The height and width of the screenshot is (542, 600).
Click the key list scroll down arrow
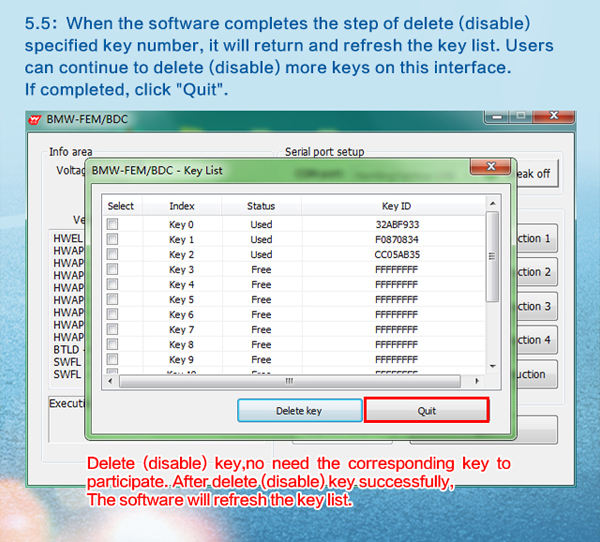pyautogui.click(x=493, y=366)
